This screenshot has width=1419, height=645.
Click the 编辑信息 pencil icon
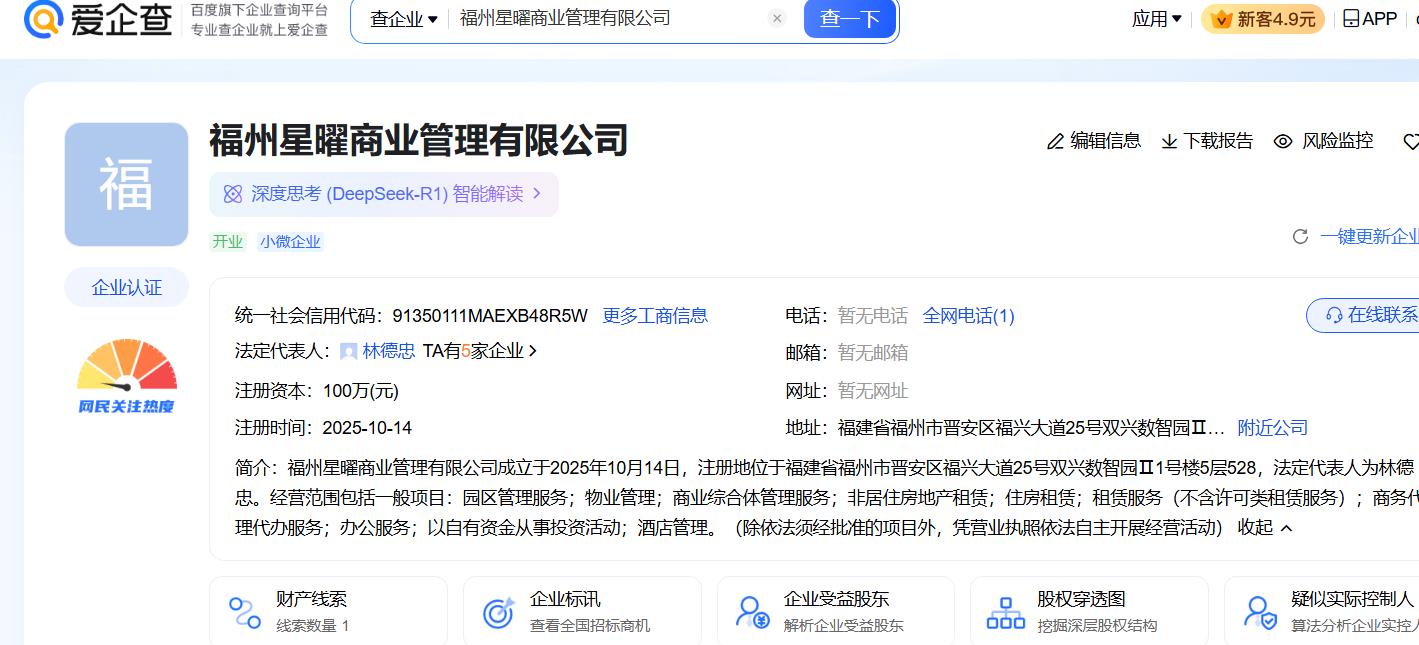(x=1055, y=142)
